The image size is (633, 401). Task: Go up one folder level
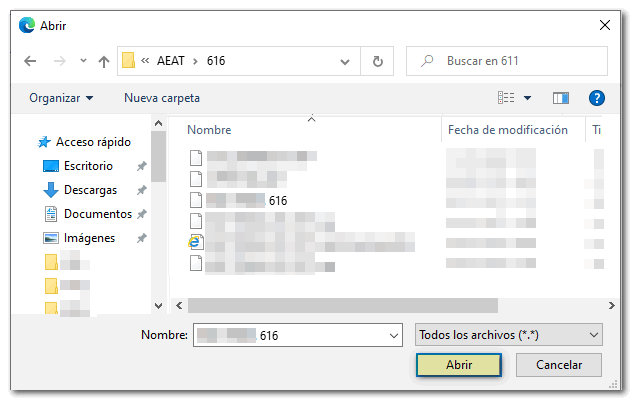[104, 61]
